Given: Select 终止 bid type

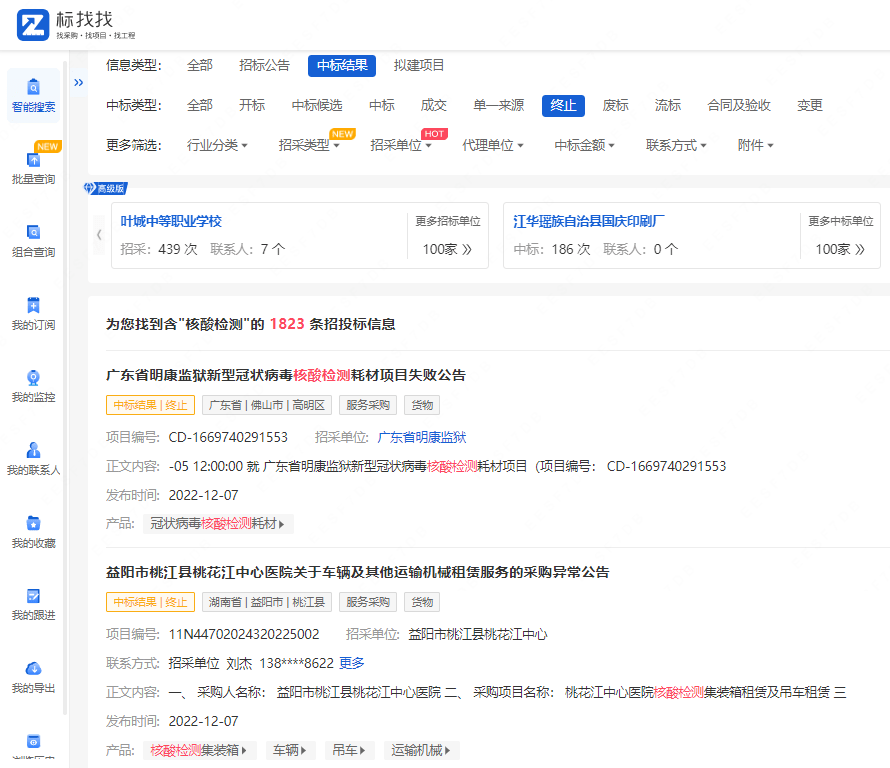Looking at the screenshot, I should coord(563,106).
